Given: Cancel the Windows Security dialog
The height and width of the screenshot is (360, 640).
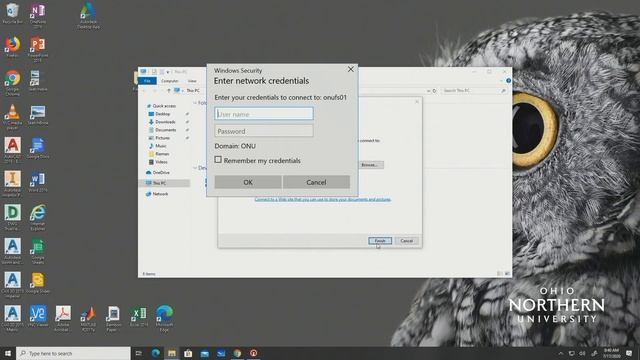Looking at the screenshot, I should (316, 182).
